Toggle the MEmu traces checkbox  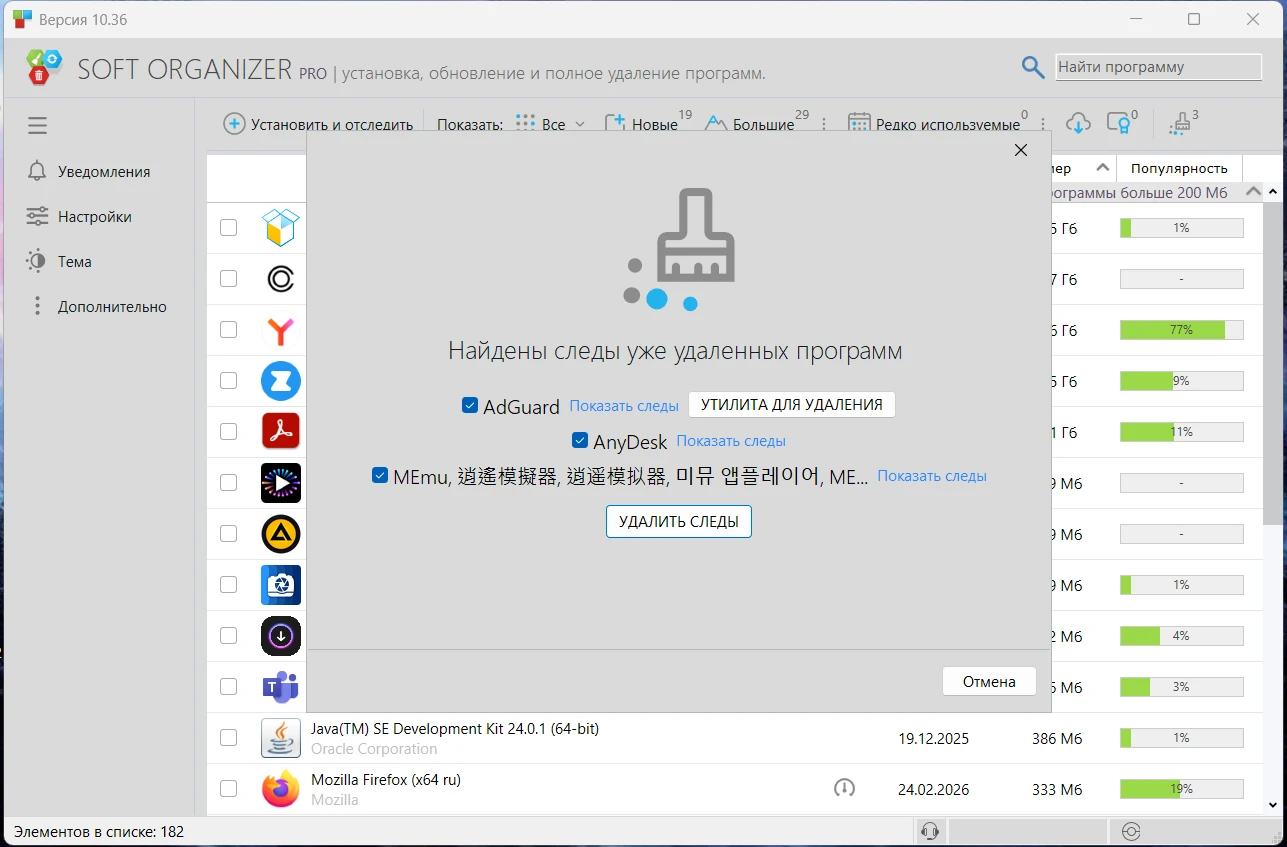[x=380, y=476]
